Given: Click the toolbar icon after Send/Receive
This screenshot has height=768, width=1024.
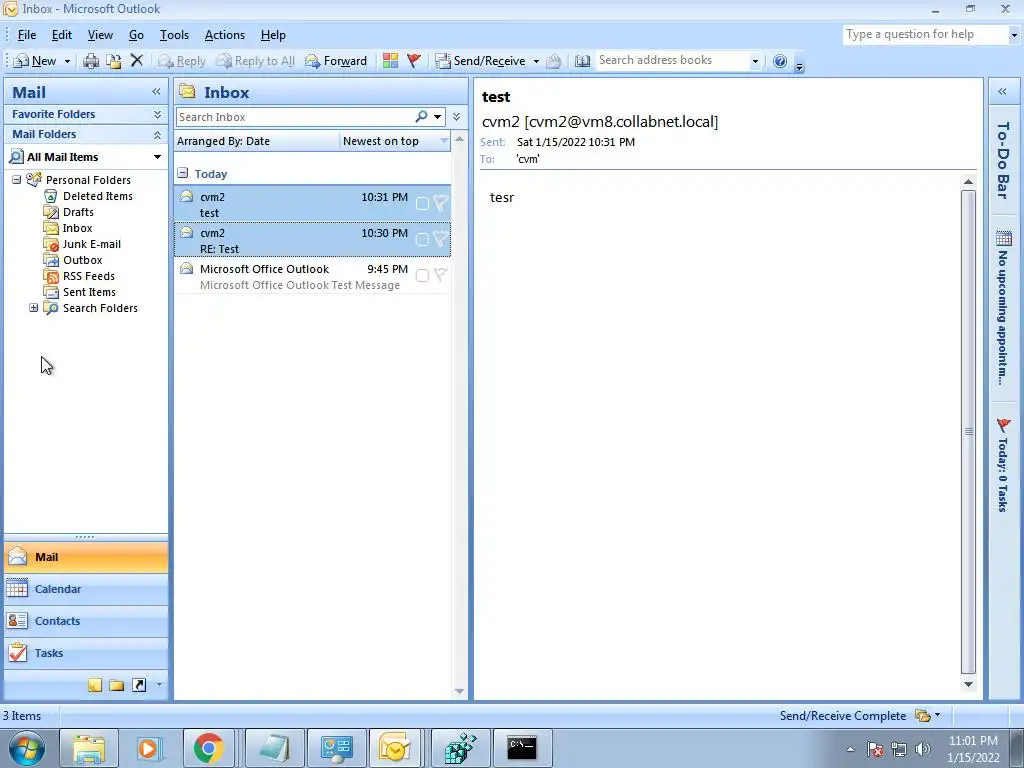Looking at the screenshot, I should tap(554, 61).
